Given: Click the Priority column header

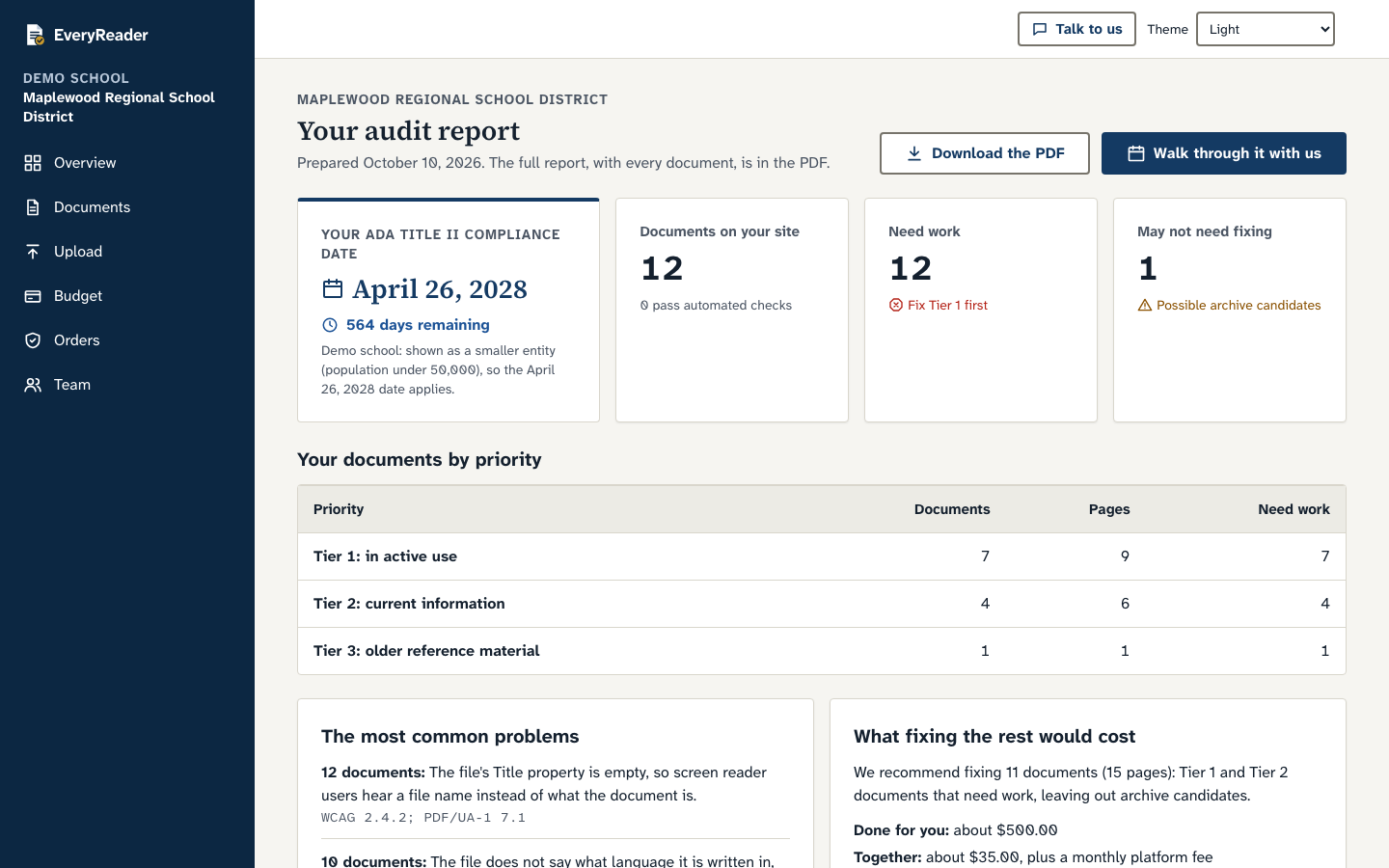Looking at the screenshot, I should click(339, 509).
